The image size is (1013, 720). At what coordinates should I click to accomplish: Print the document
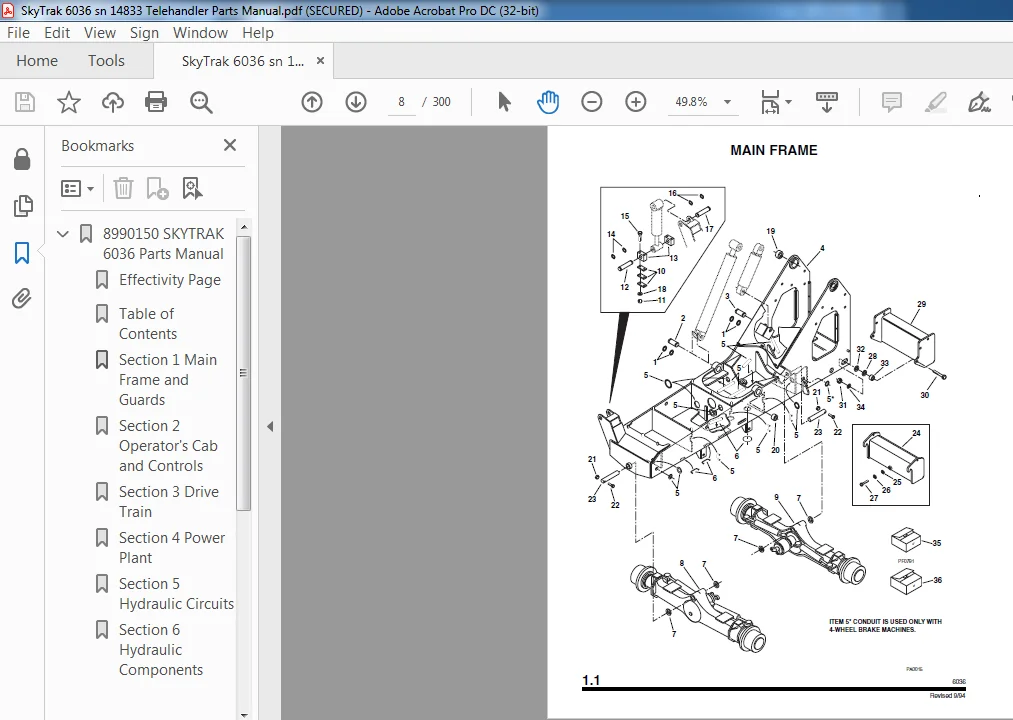pos(156,102)
